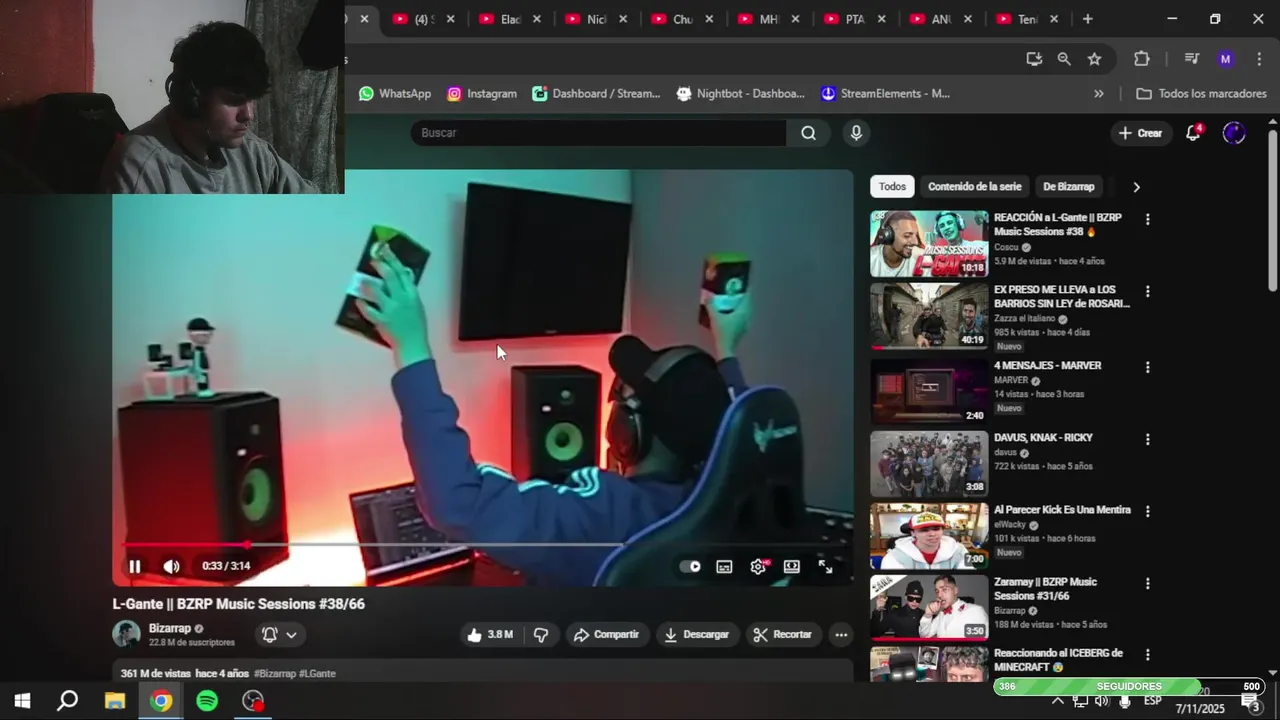Open Chrome media controls icon
Image resolution: width=1280 pixels, height=720 pixels.
click(x=1191, y=59)
